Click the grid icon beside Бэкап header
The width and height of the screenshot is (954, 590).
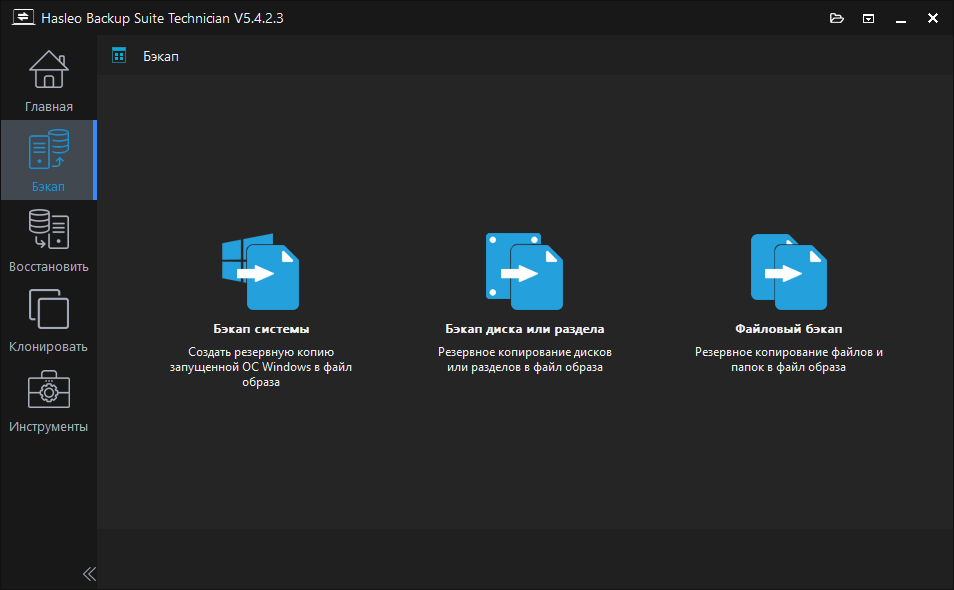click(119, 55)
